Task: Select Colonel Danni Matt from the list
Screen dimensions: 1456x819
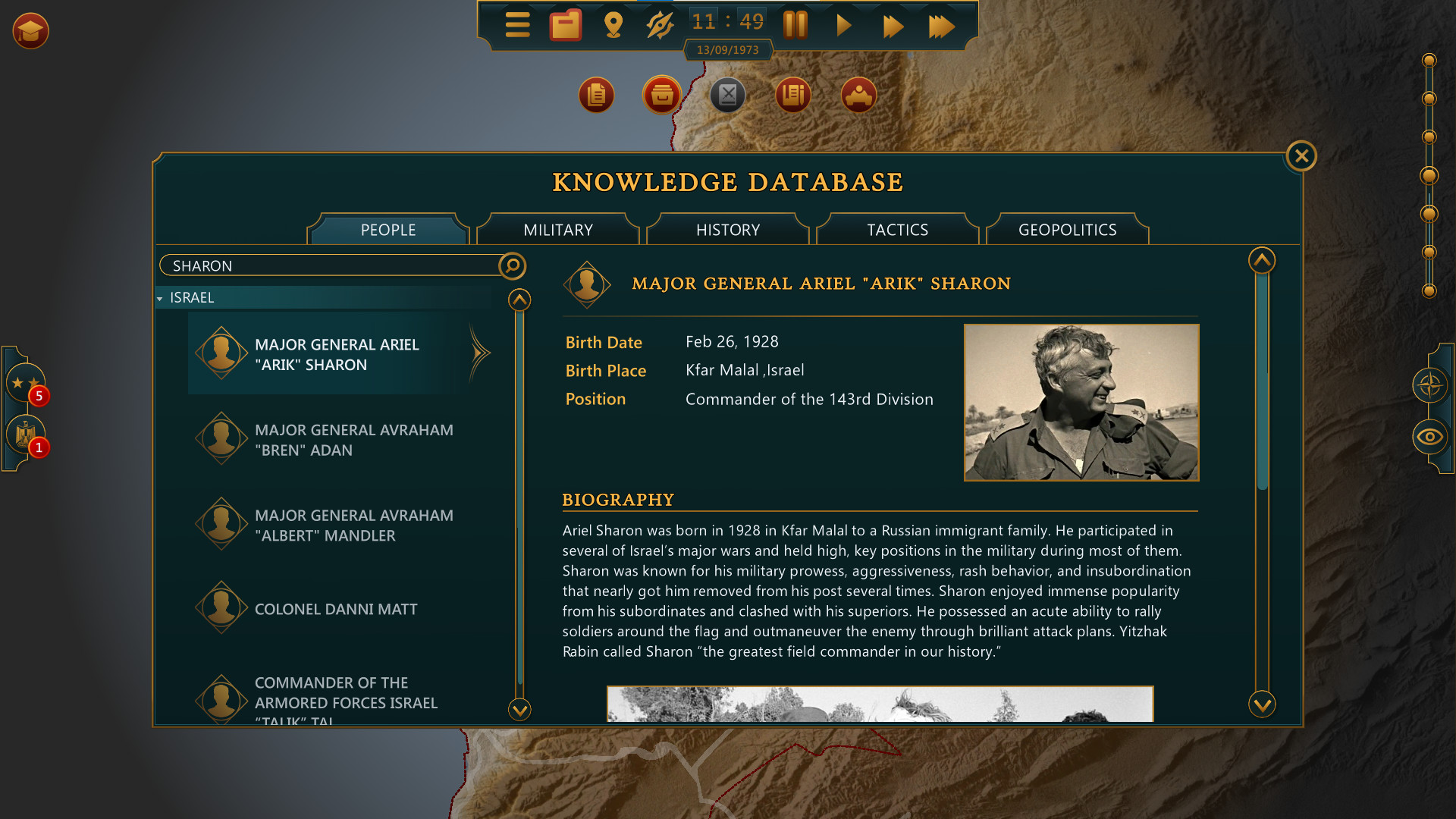Action: pos(335,608)
